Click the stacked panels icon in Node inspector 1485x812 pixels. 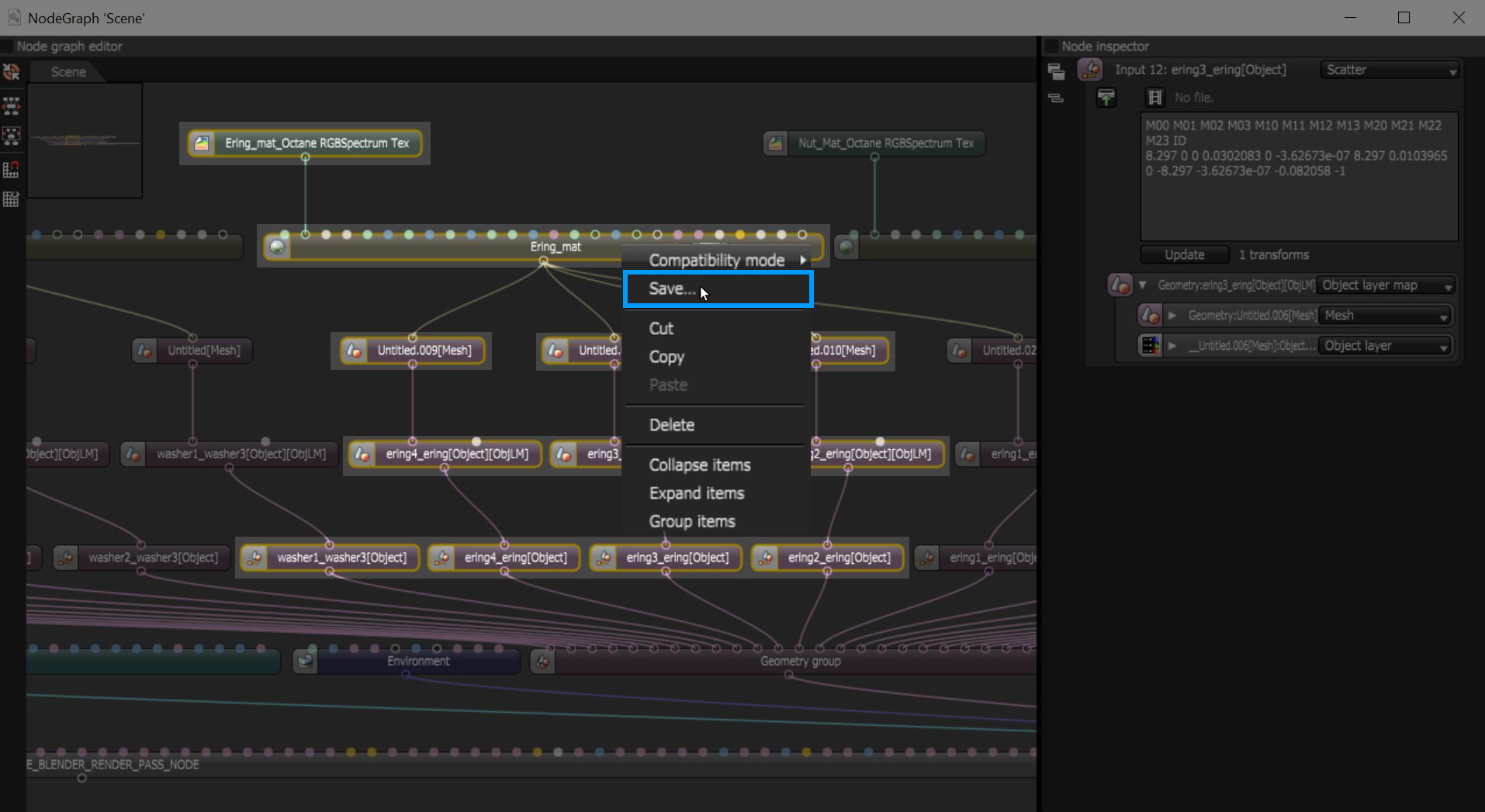1057,71
